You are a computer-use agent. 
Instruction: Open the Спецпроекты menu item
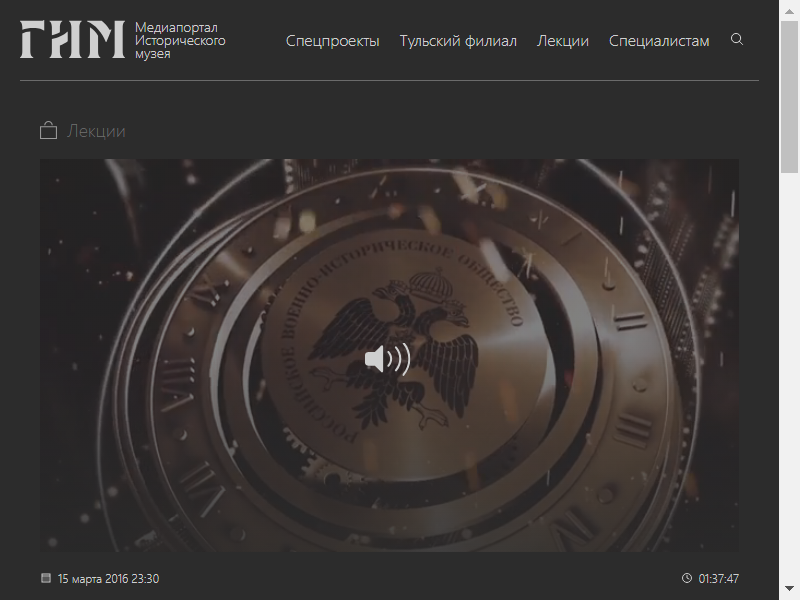[x=333, y=41]
